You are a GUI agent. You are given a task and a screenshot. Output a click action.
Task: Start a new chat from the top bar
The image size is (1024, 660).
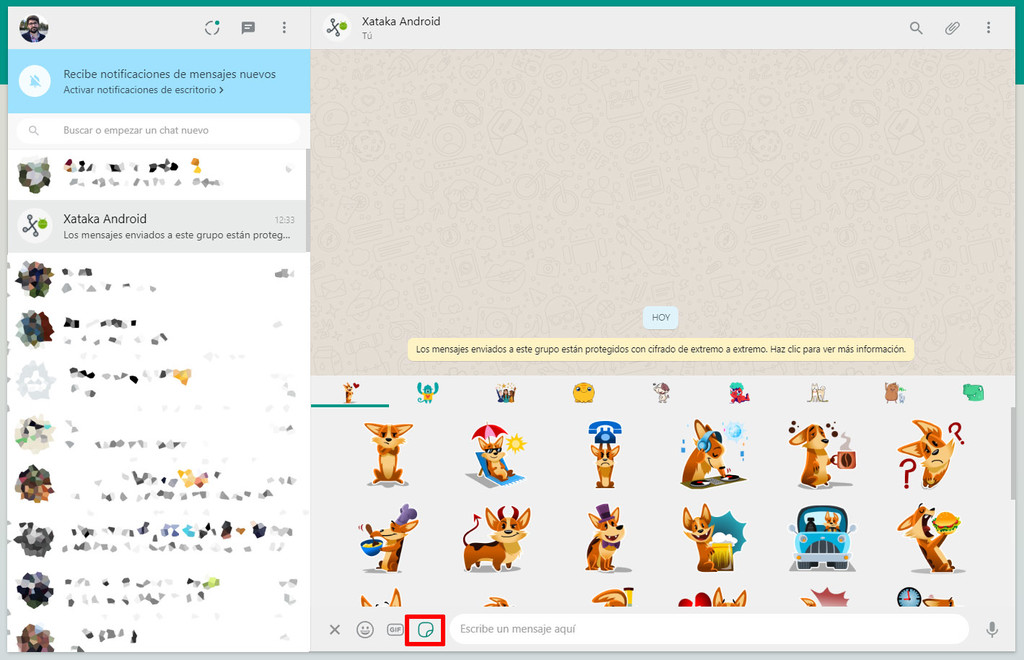click(x=247, y=28)
